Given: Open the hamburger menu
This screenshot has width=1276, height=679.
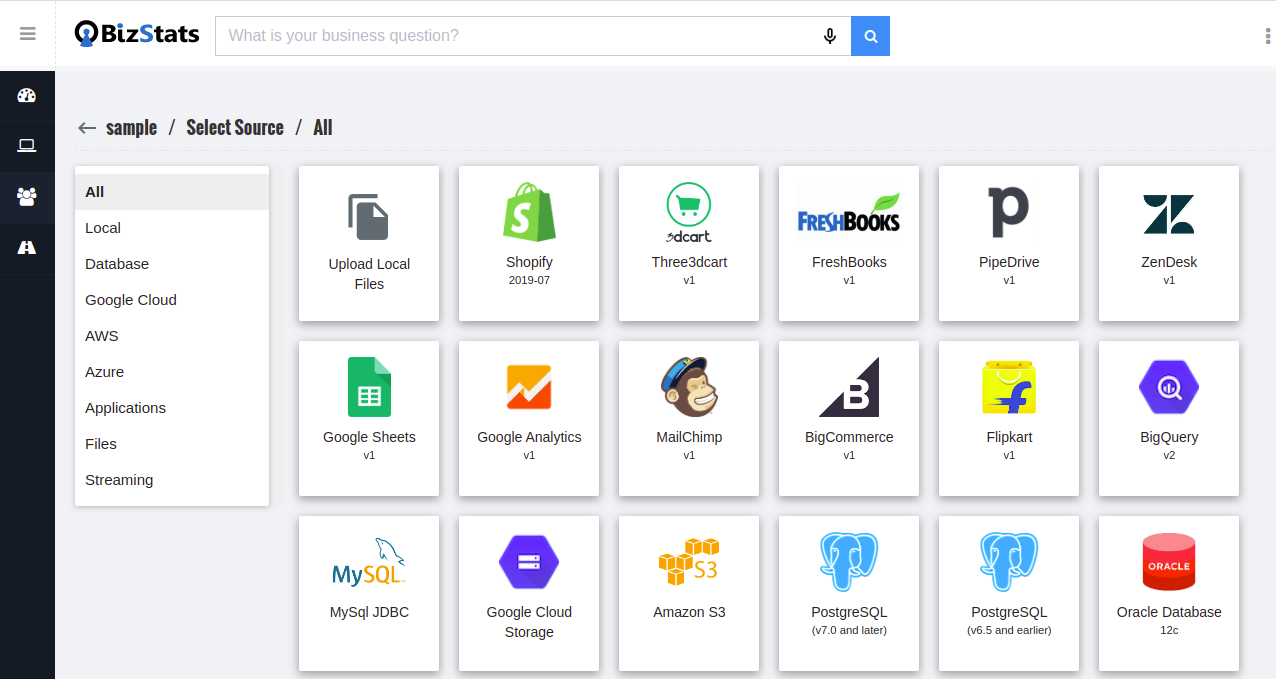Looking at the screenshot, I should tap(28, 34).
